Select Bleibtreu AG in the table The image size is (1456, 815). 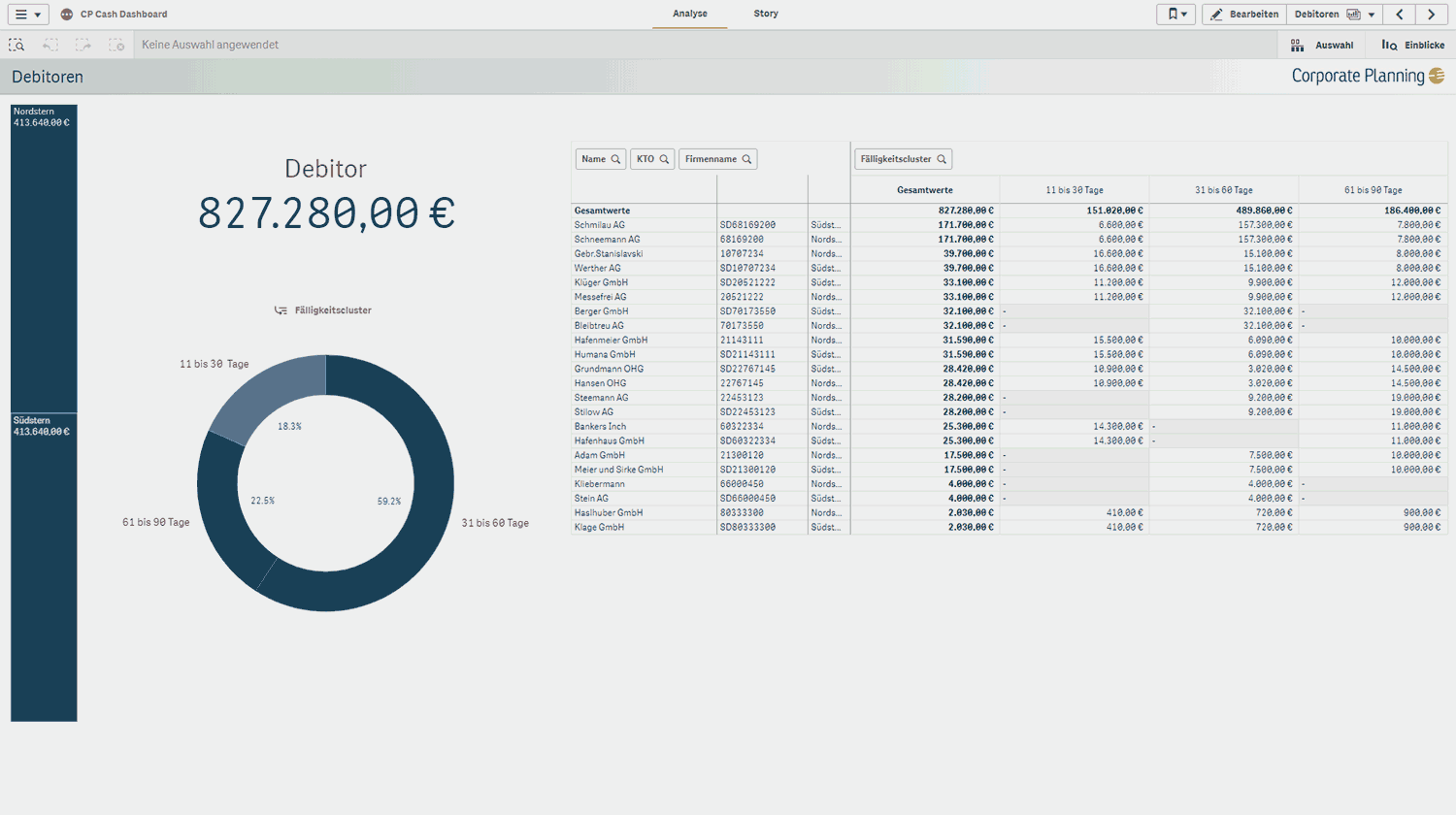[599, 326]
